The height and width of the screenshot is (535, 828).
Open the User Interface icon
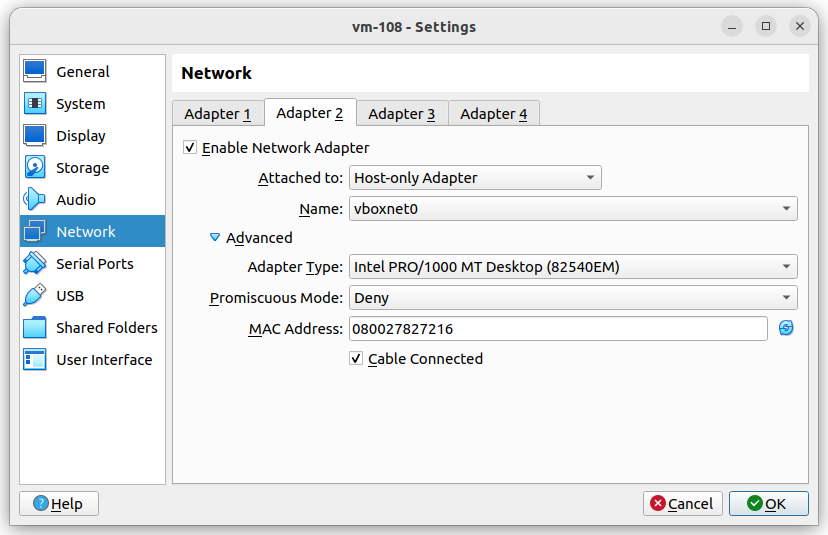(35, 360)
